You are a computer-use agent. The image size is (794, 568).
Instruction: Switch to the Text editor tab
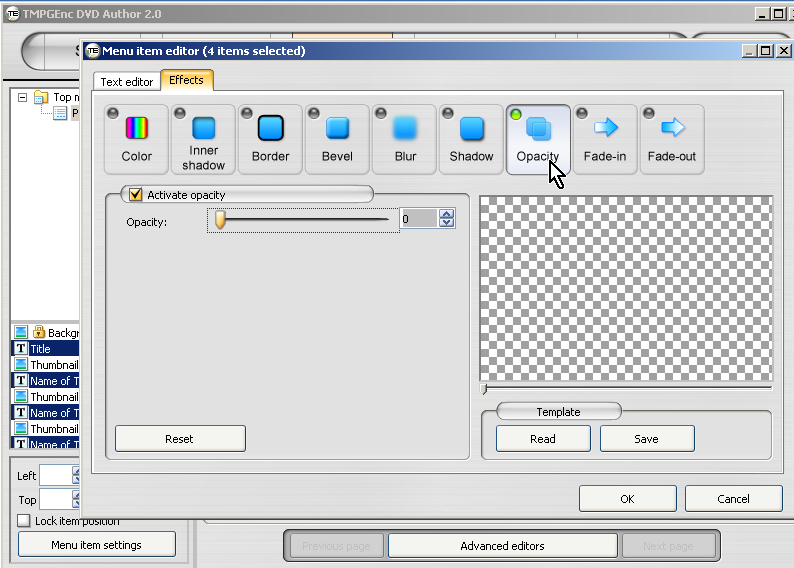pos(127,82)
